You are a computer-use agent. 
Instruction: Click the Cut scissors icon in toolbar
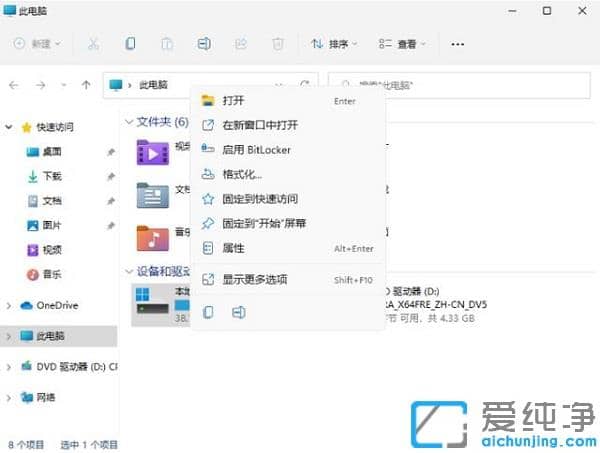point(93,44)
